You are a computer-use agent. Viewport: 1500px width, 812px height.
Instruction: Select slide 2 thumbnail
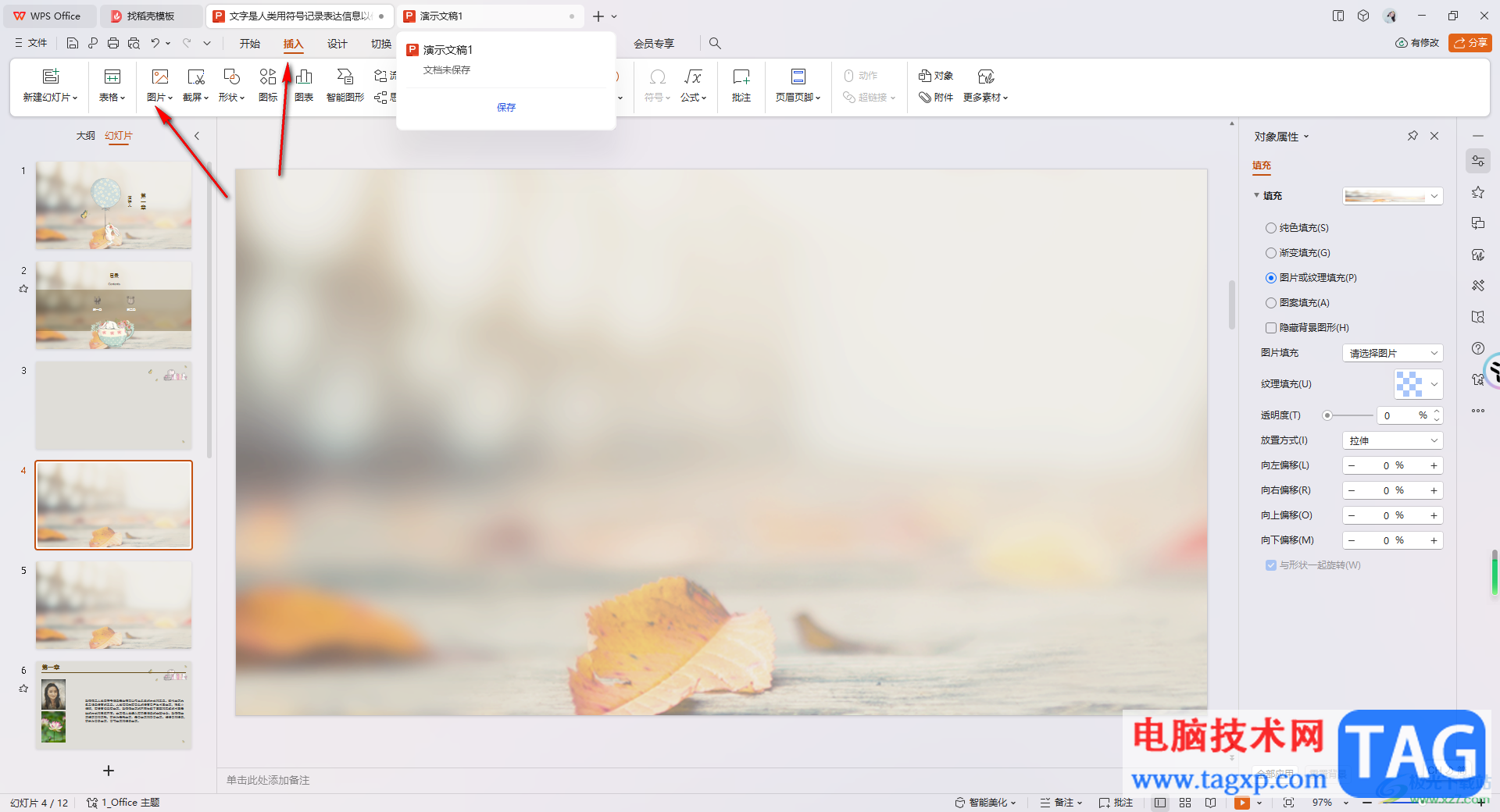click(114, 305)
